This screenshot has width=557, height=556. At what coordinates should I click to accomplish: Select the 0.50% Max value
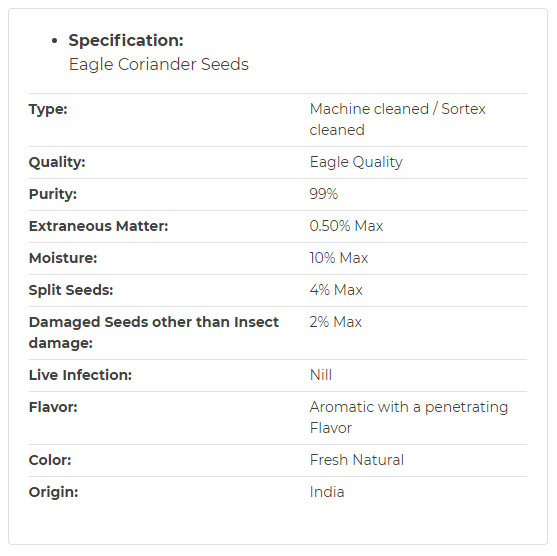pos(346,226)
